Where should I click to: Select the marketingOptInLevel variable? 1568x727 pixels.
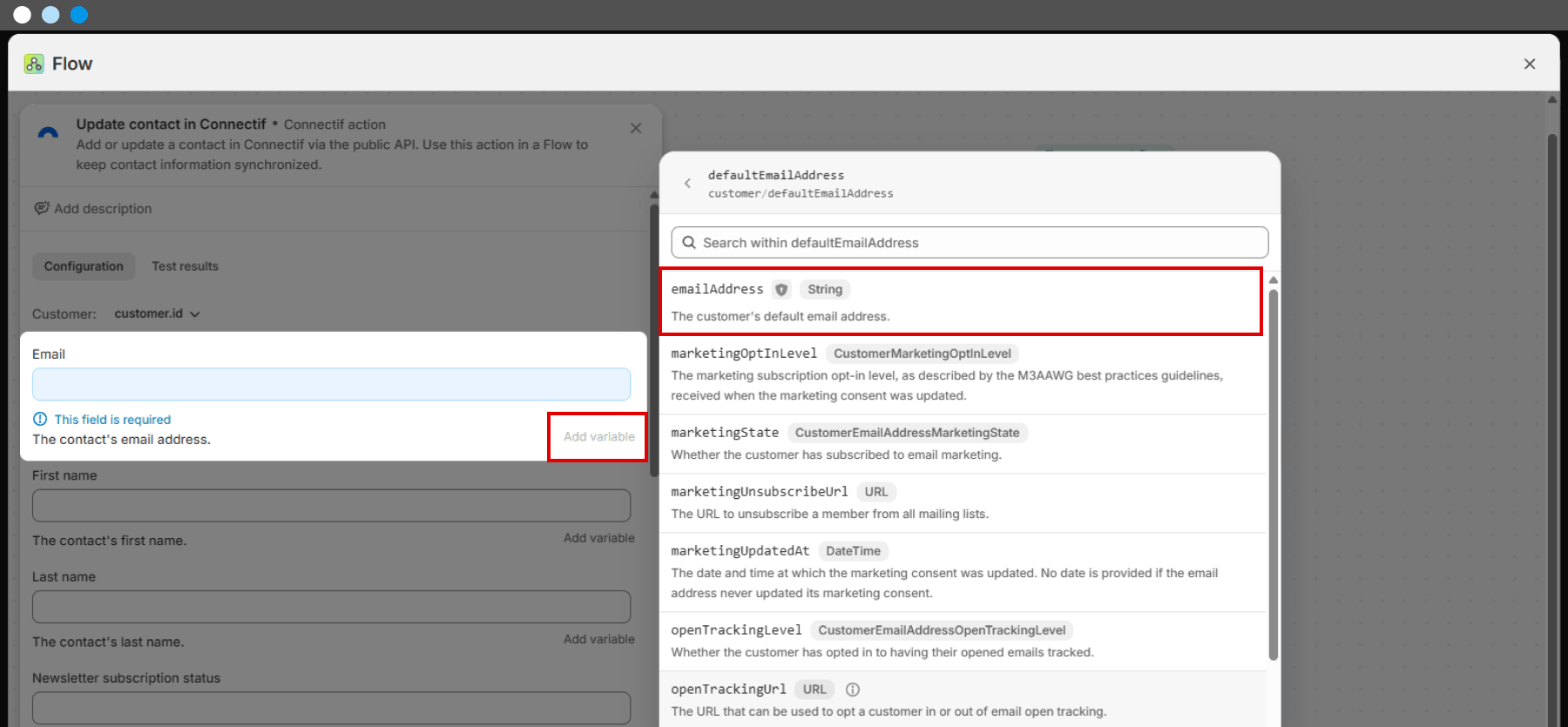[963, 374]
